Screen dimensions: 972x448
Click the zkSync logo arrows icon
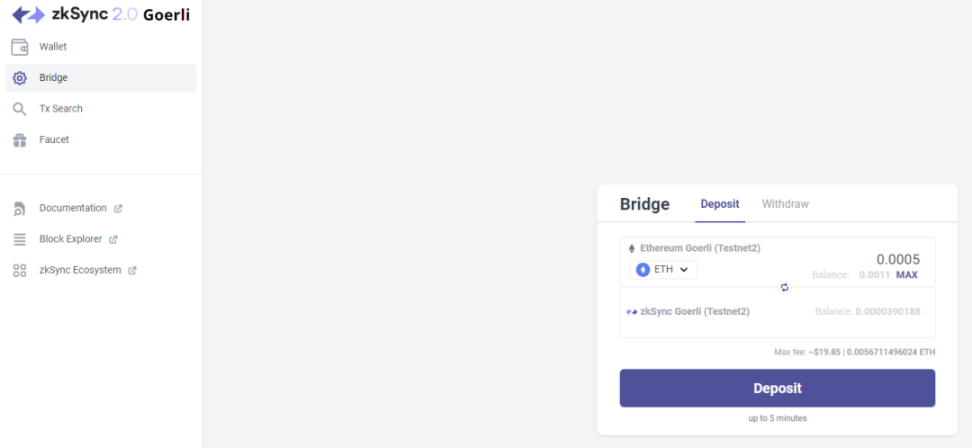pos(28,15)
